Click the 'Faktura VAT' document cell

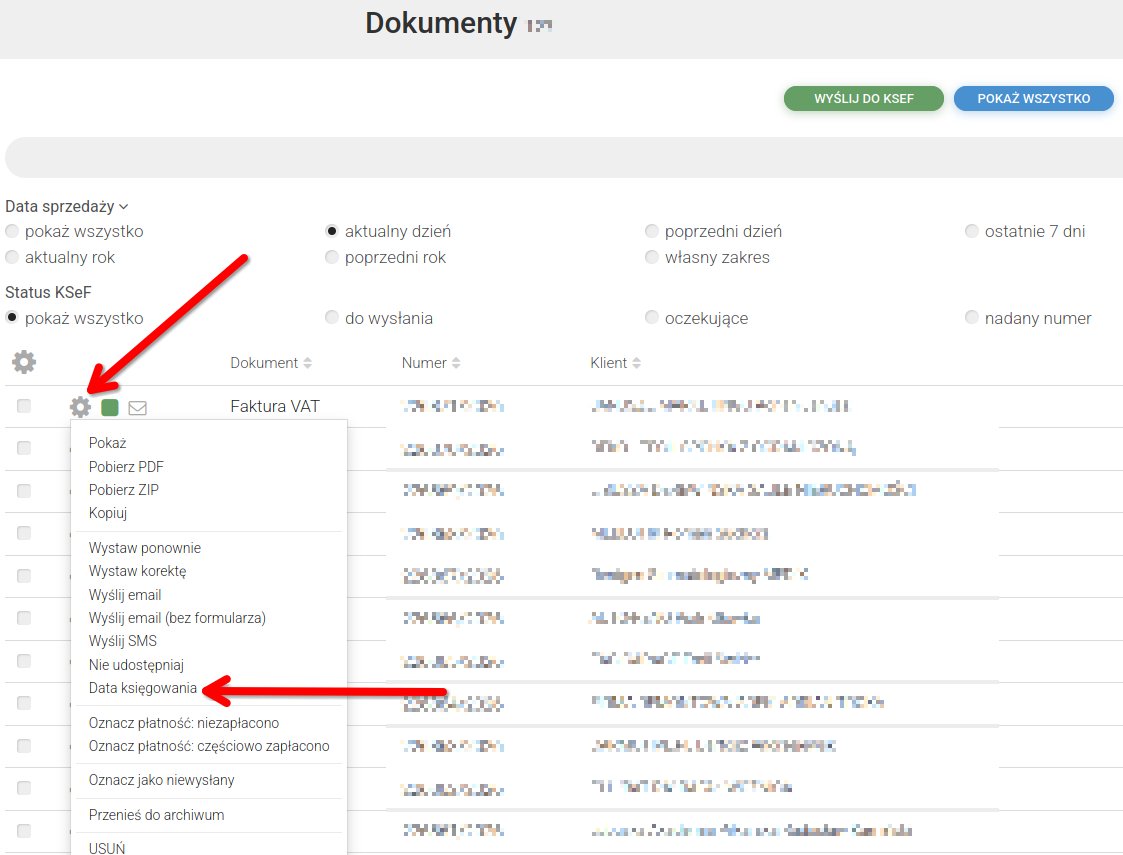pos(275,407)
